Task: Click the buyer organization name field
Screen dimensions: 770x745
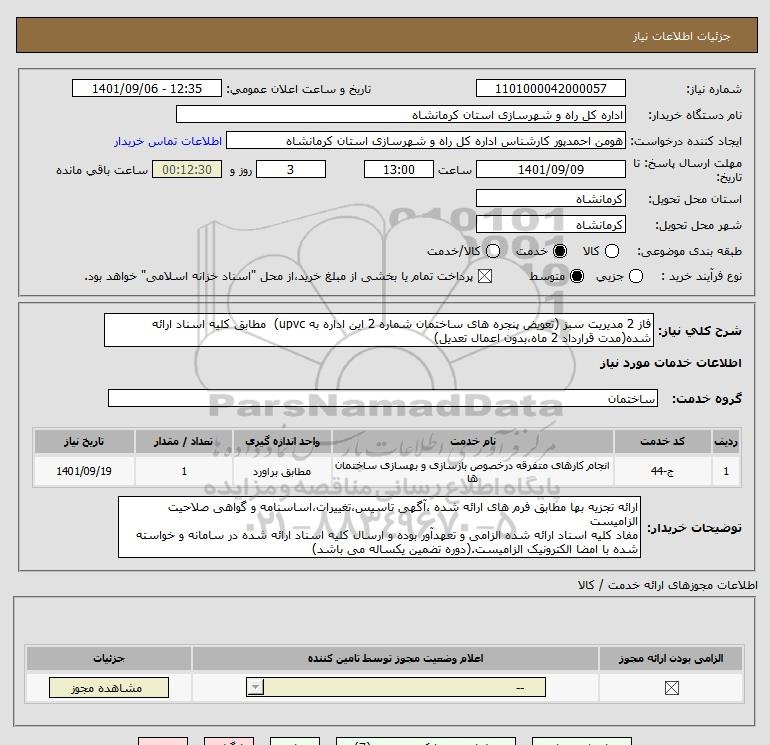Action: coord(401,115)
